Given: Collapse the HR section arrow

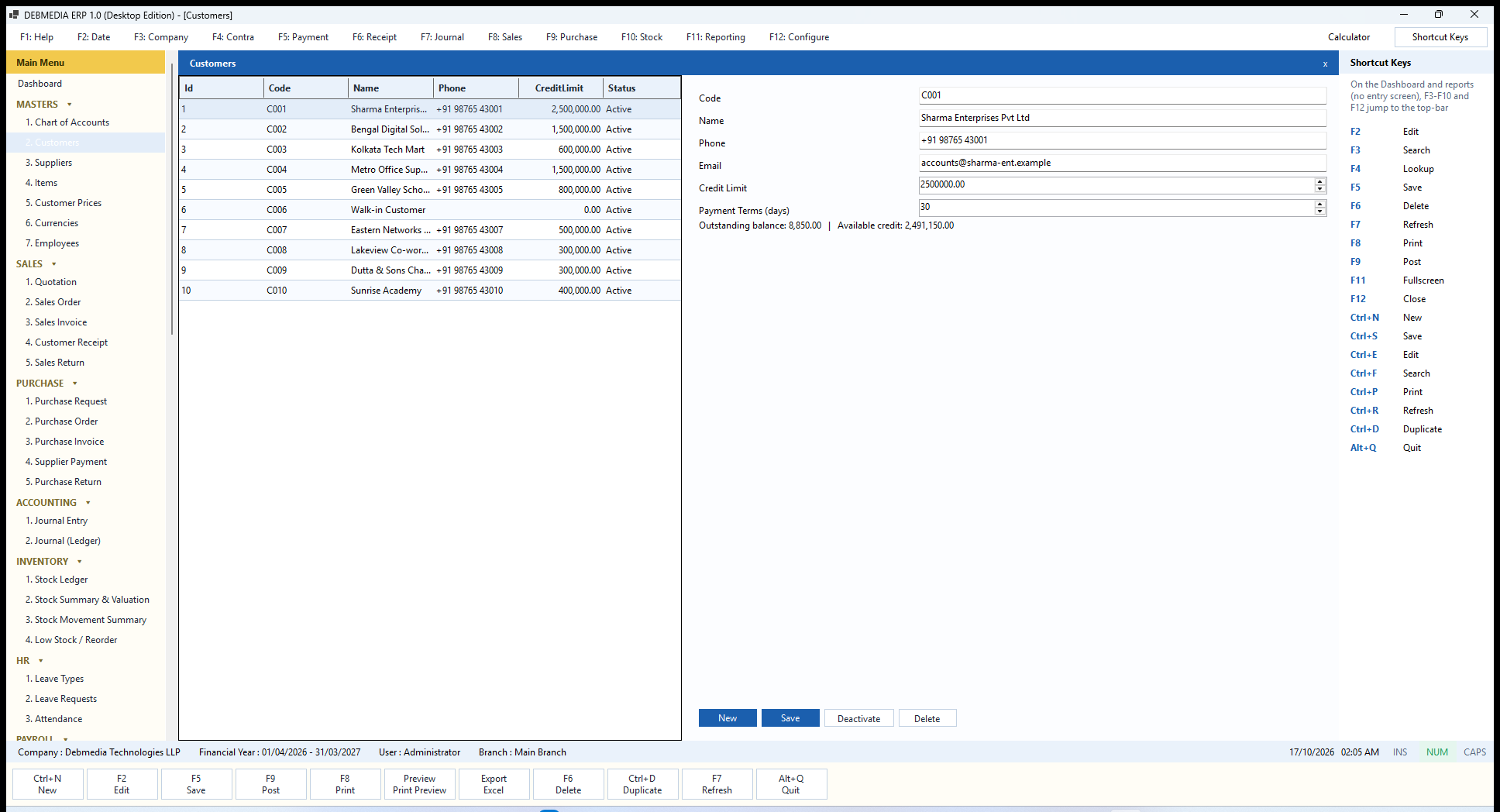Looking at the screenshot, I should [41, 661].
